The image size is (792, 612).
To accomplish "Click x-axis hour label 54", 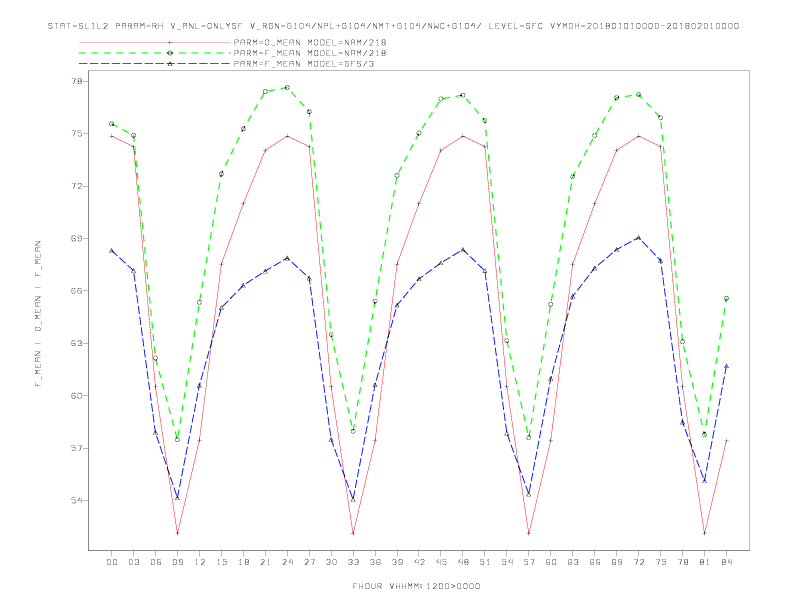I will pyautogui.click(x=507, y=562).
